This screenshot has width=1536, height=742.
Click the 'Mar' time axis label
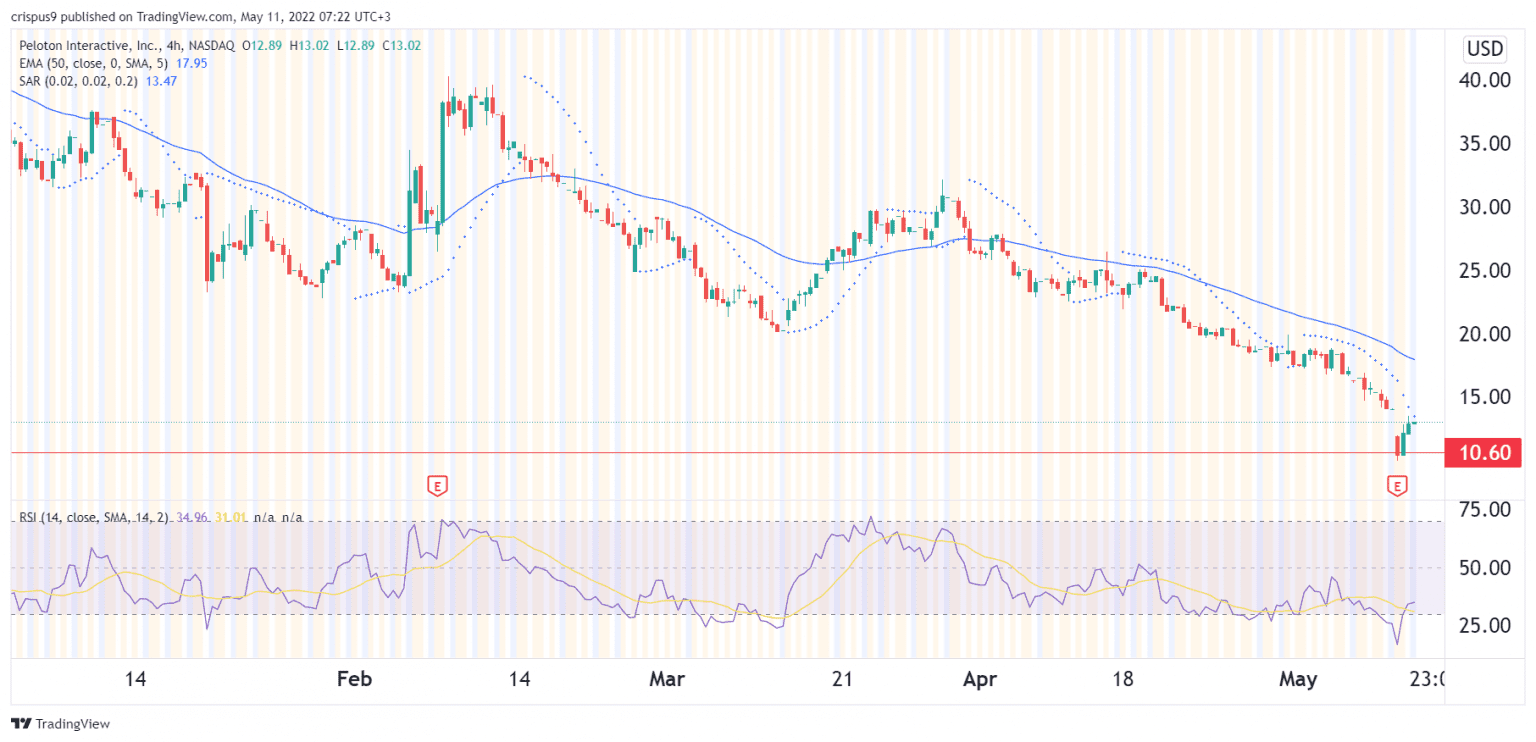[x=667, y=680]
